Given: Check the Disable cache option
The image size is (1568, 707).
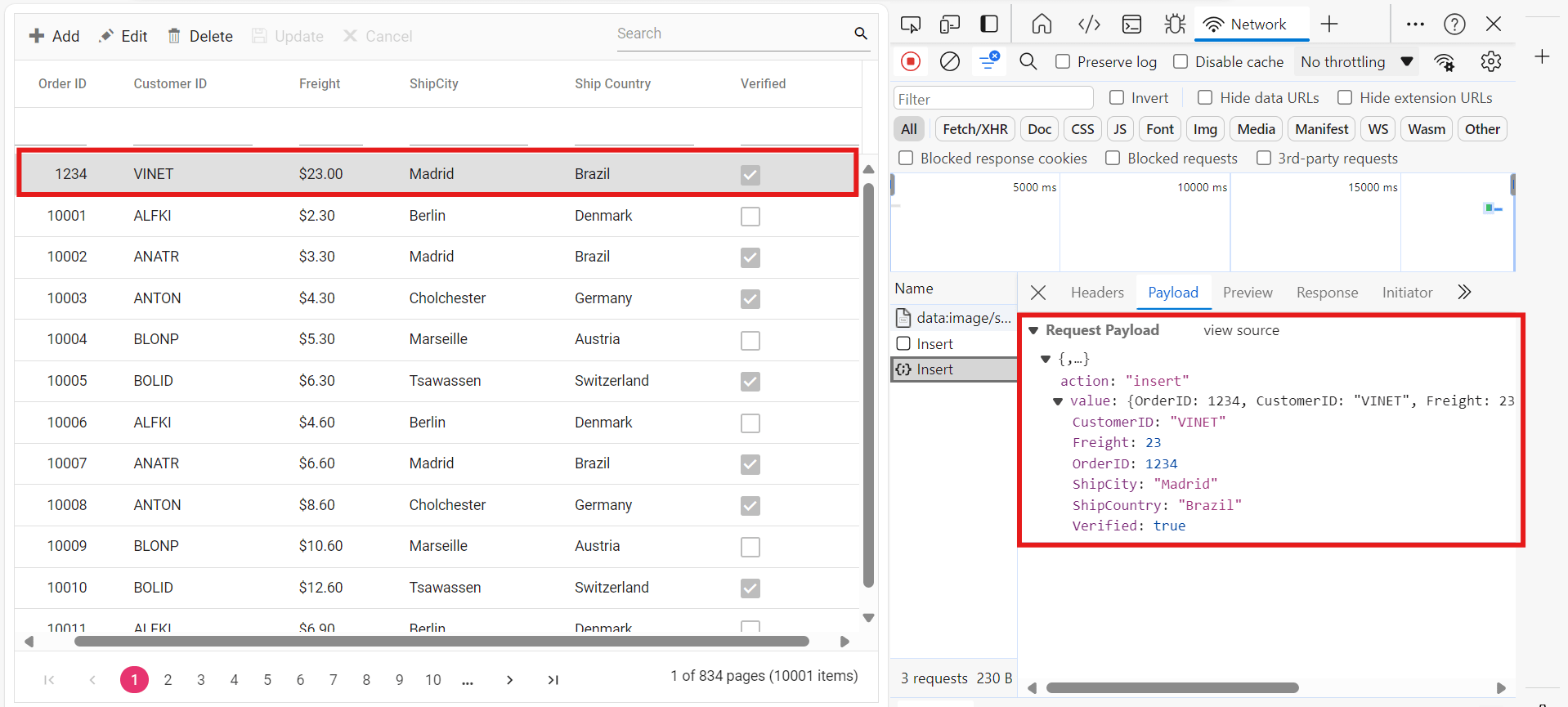Looking at the screenshot, I should coord(1180,62).
